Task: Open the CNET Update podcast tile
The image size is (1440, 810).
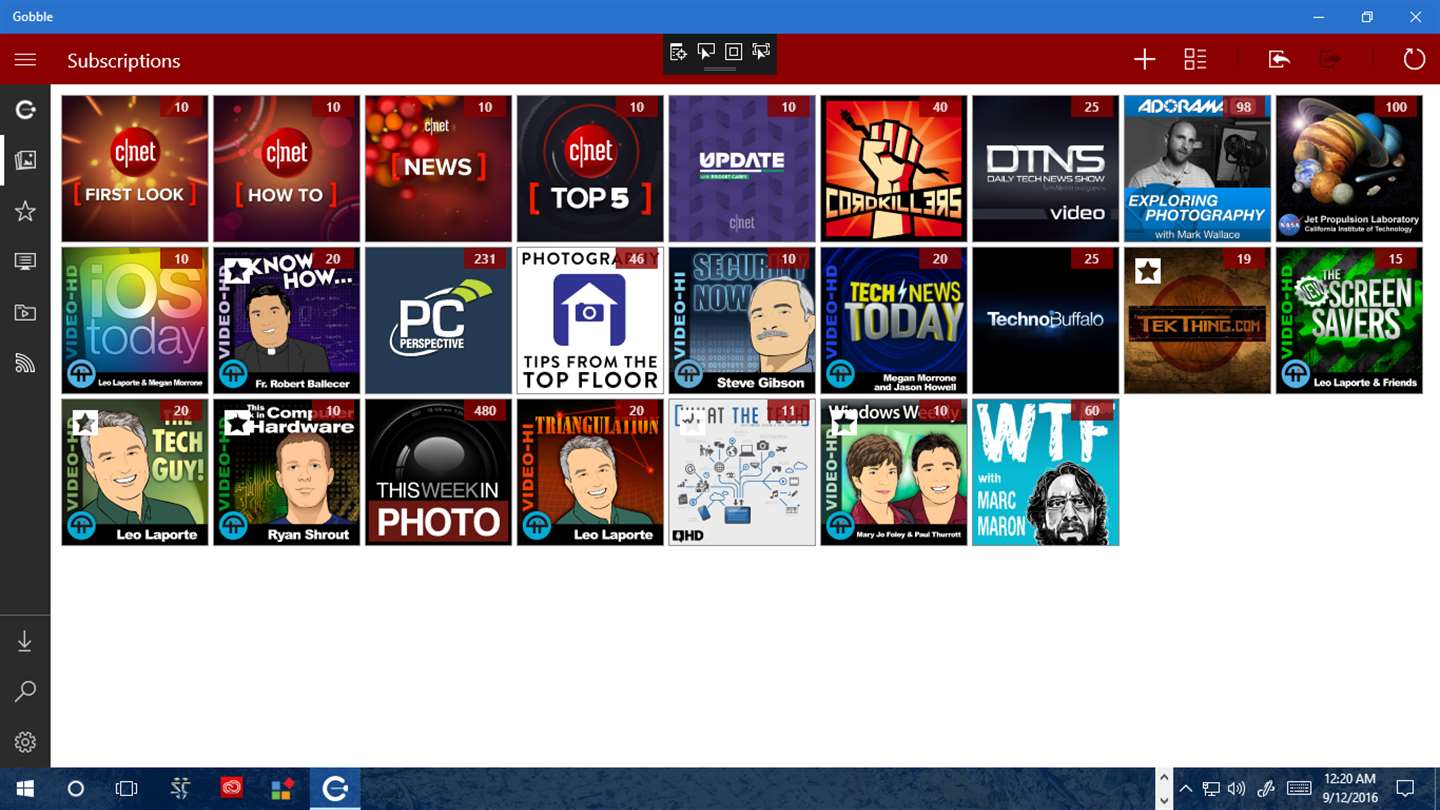Action: tap(742, 169)
